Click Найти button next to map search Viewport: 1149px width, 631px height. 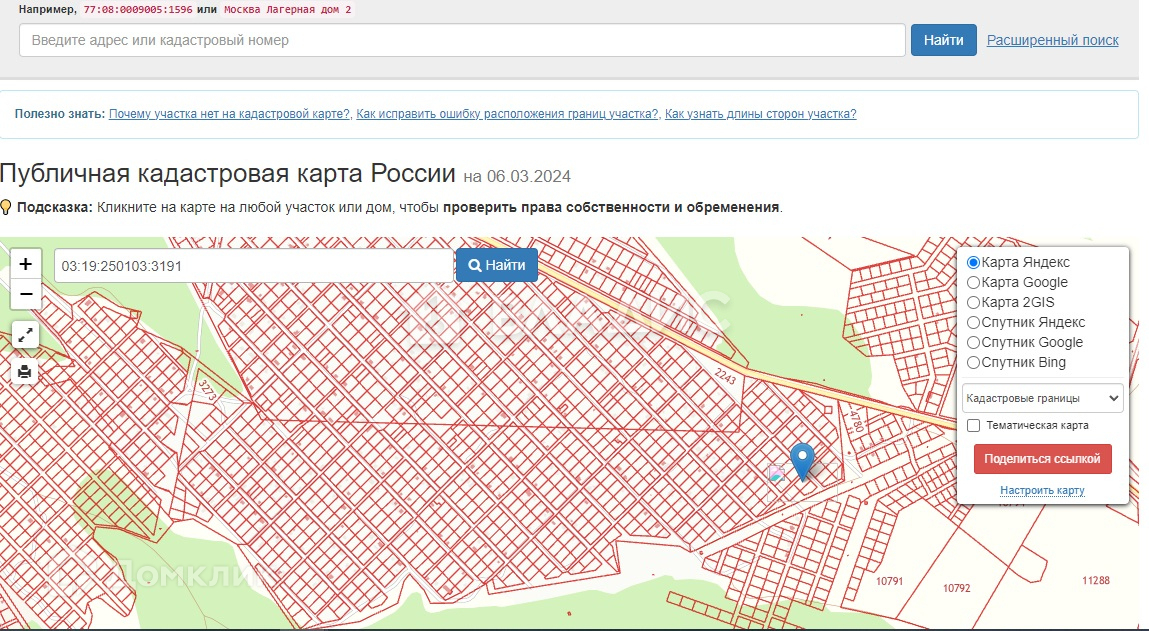(x=497, y=265)
